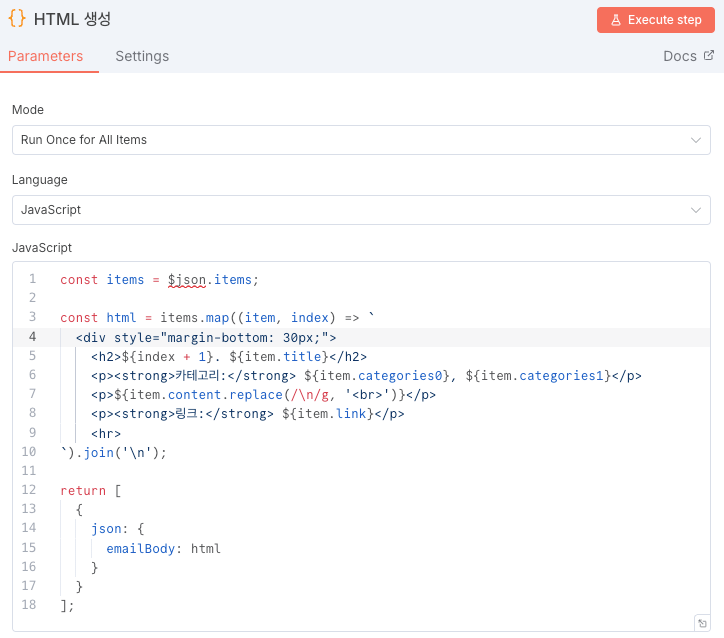Click the orange curly braces node icon

click(x=17, y=19)
